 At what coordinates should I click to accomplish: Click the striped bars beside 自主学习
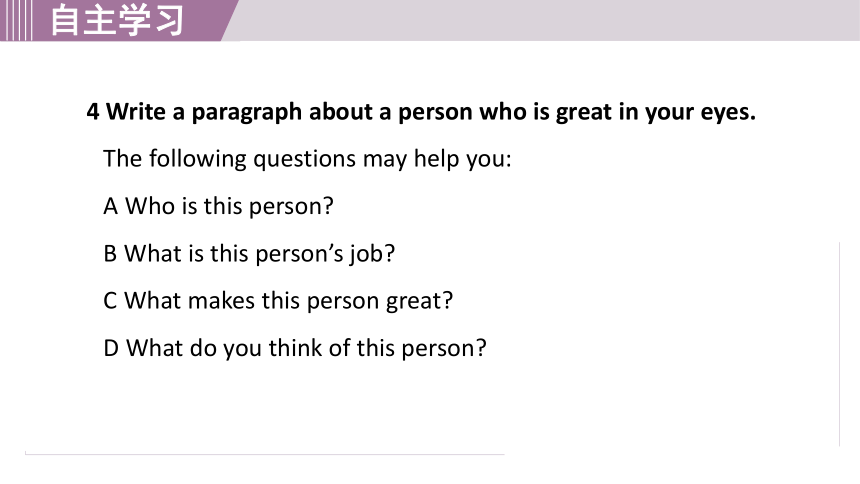pyautogui.click(x=16, y=20)
